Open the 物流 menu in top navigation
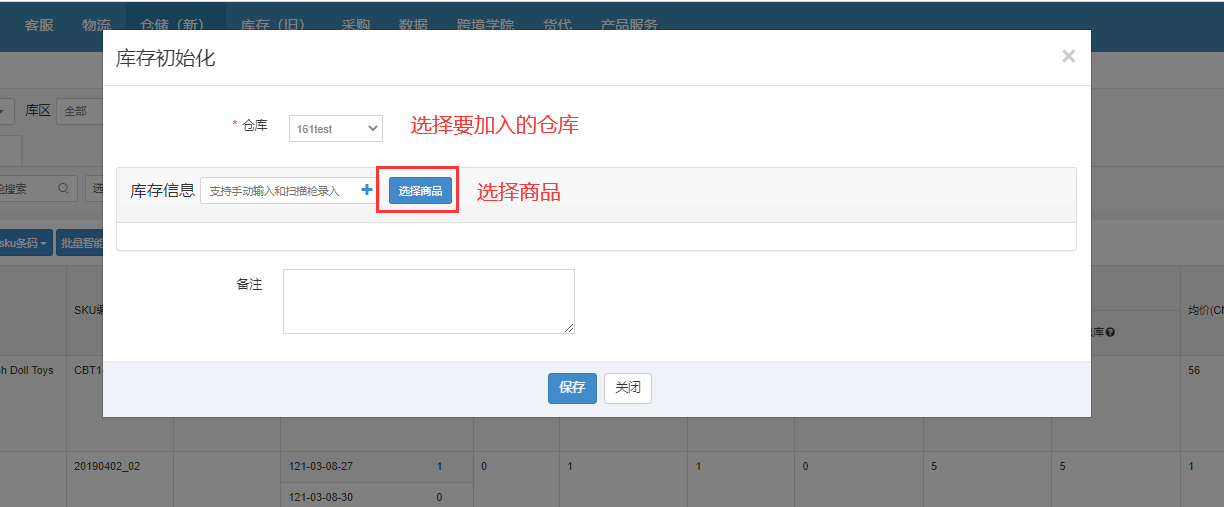 [96, 25]
